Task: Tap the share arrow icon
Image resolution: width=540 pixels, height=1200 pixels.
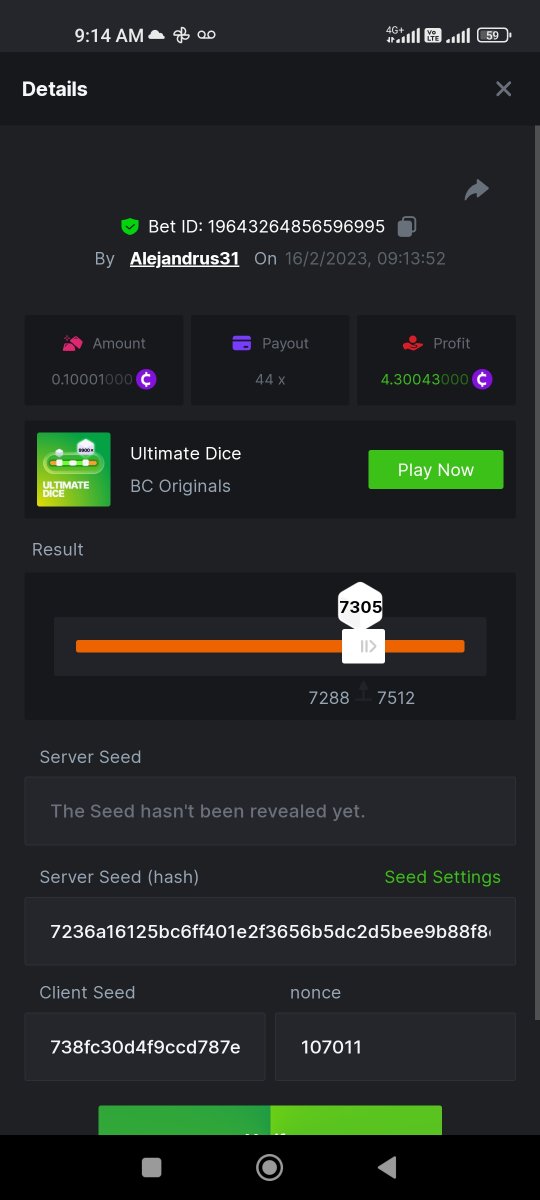Action: coord(477,190)
